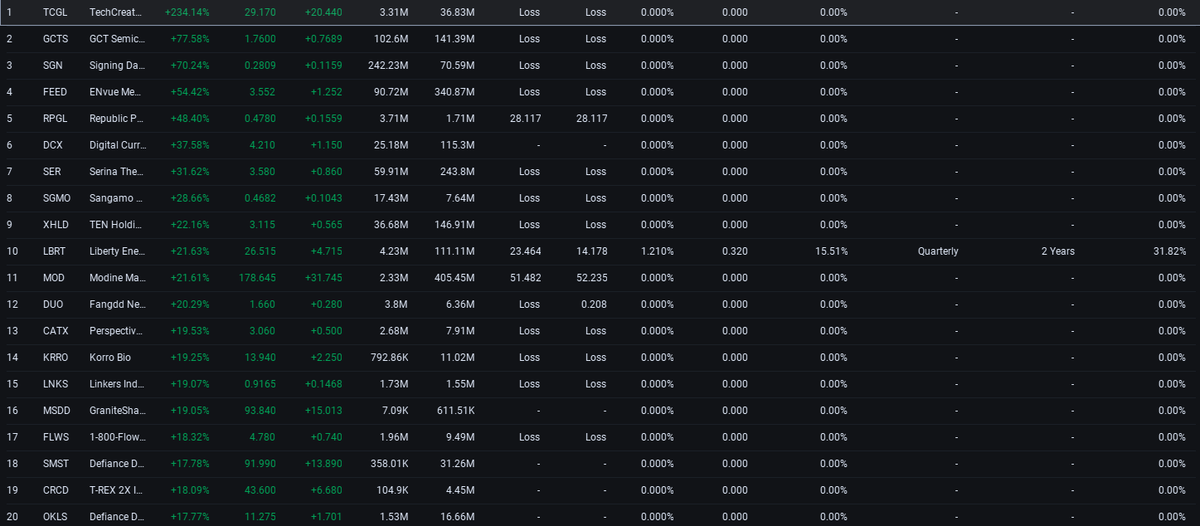Select the 242.23M volume cell

pyautogui.click(x=388, y=65)
